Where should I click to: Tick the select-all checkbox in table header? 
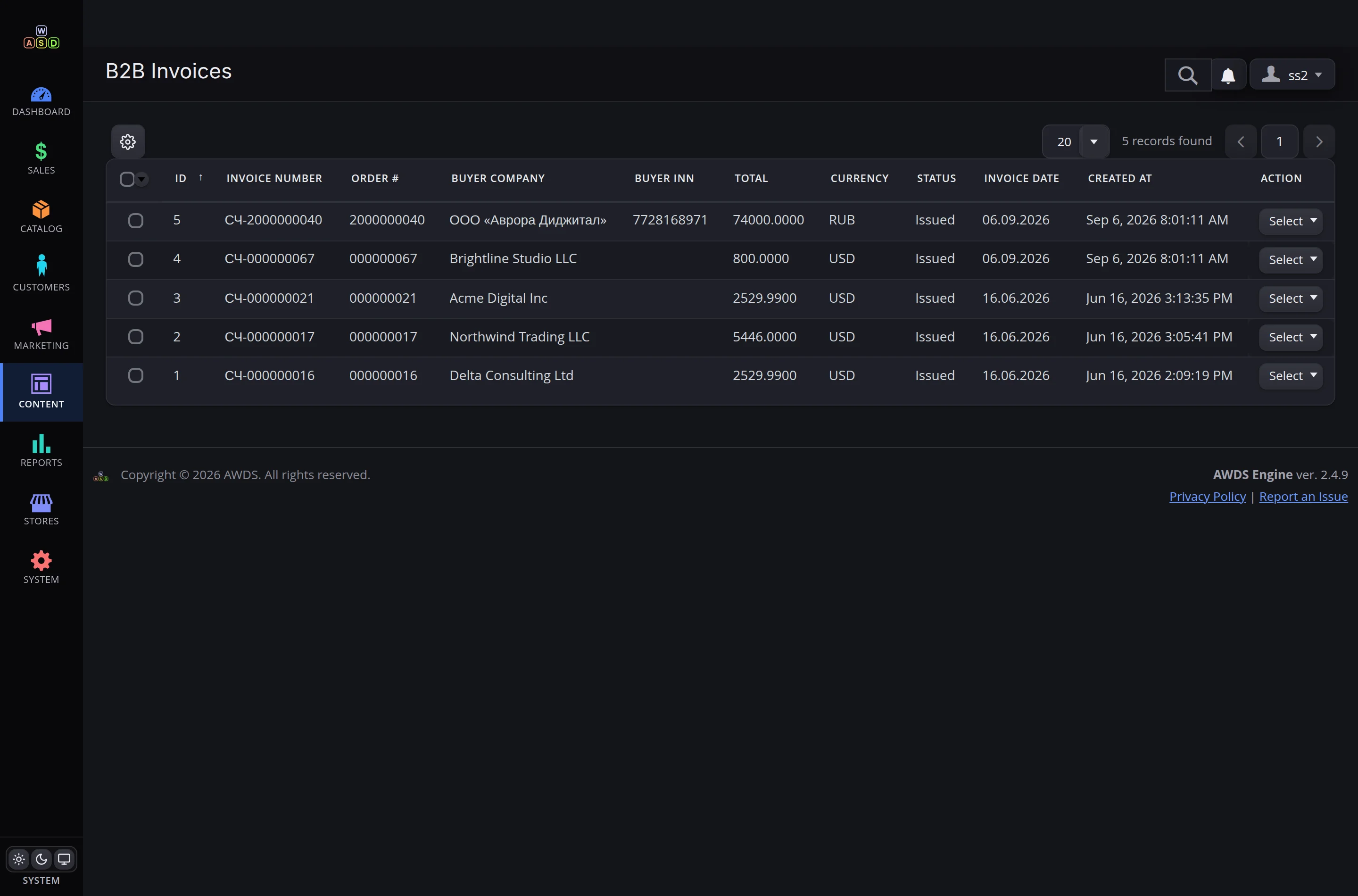pos(127,179)
